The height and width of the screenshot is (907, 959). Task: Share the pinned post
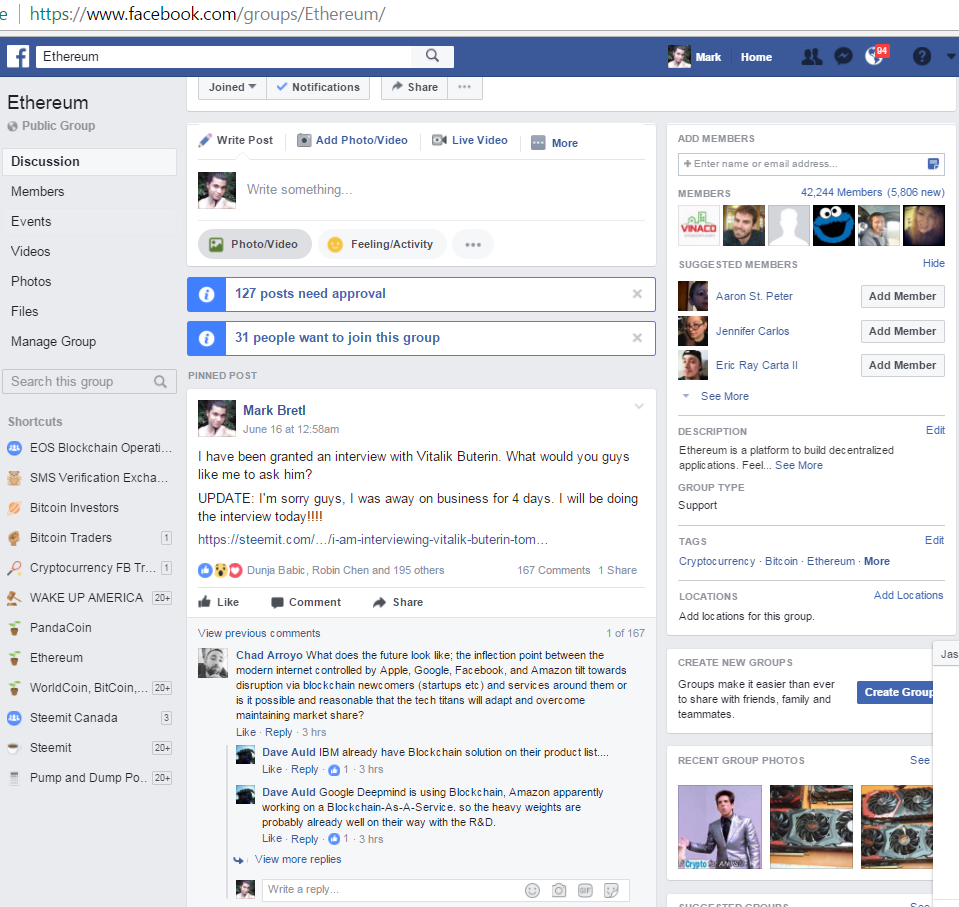(x=398, y=602)
